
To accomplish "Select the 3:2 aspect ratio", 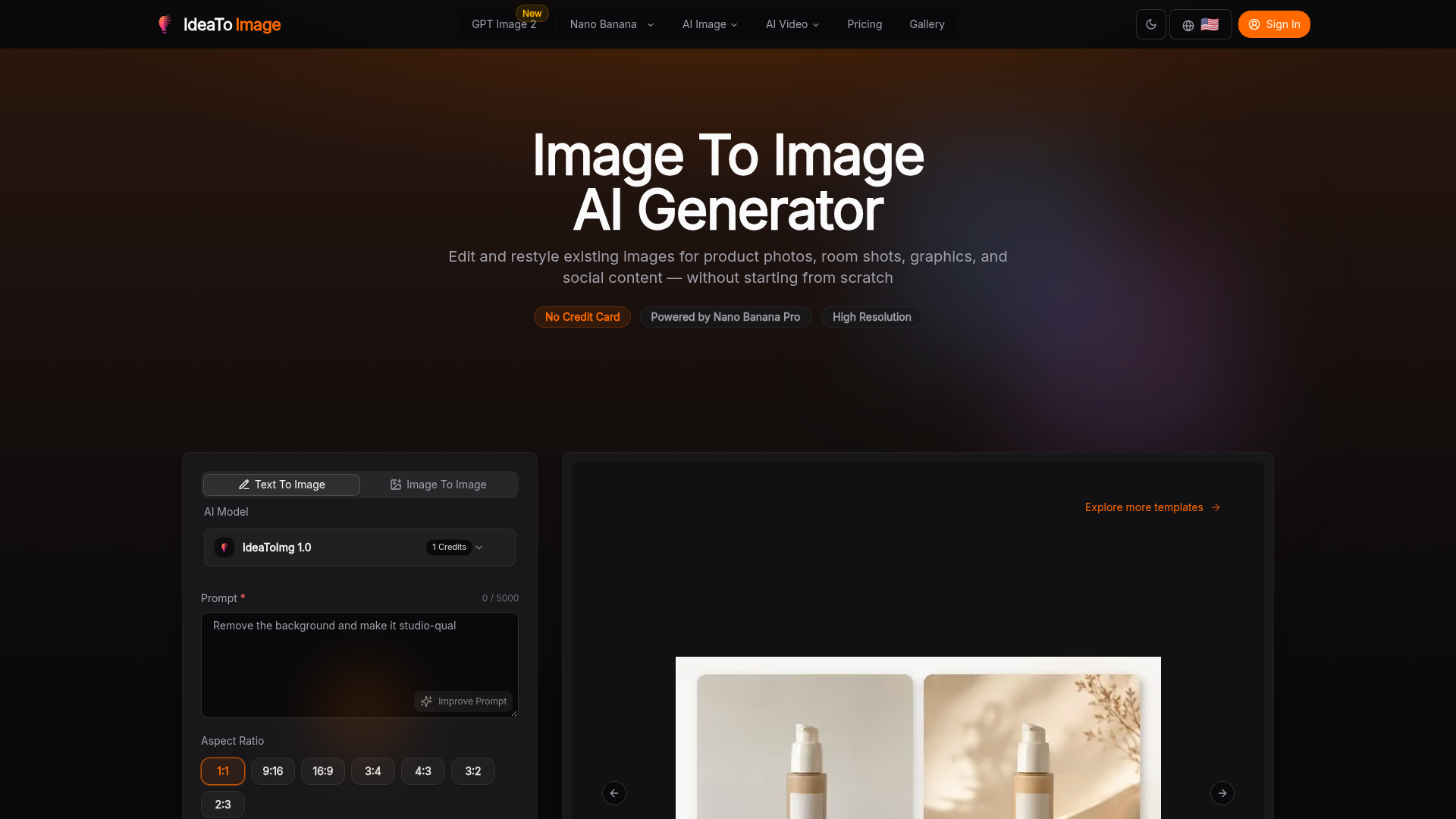I will [473, 771].
